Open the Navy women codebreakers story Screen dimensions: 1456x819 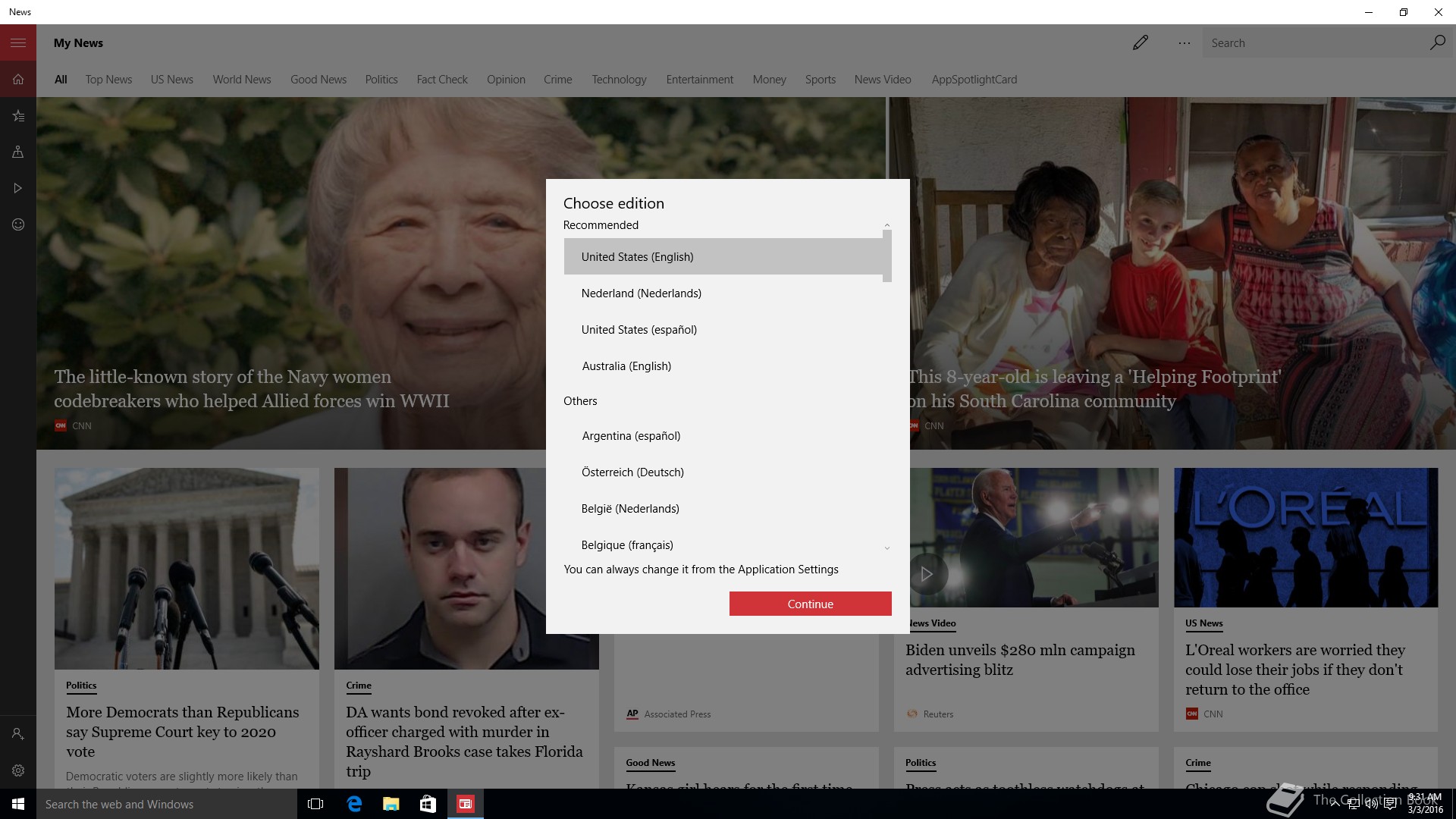[251, 389]
